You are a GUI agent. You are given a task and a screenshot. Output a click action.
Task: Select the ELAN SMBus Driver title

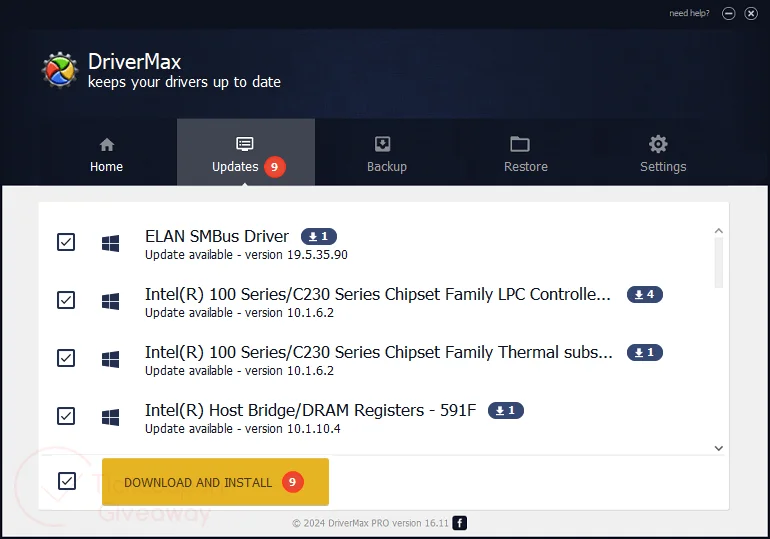click(x=217, y=237)
